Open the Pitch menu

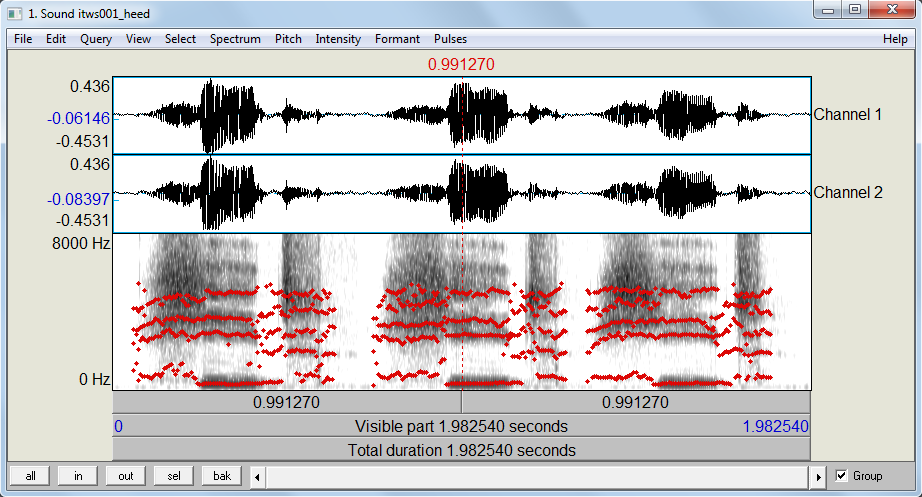coord(288,39)
